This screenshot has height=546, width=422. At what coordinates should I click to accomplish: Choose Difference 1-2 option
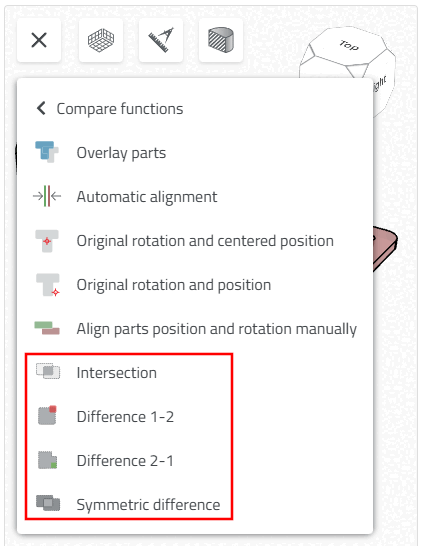pos(125,417)
